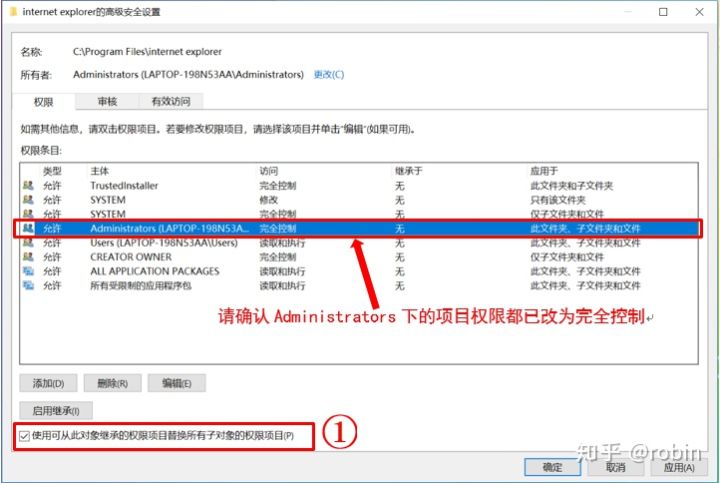Image resolution: width=720 pixels, height=483 pixels.
Task: Click the user icon of the TrustedInstaller row
Action: [x=28, y=185]
